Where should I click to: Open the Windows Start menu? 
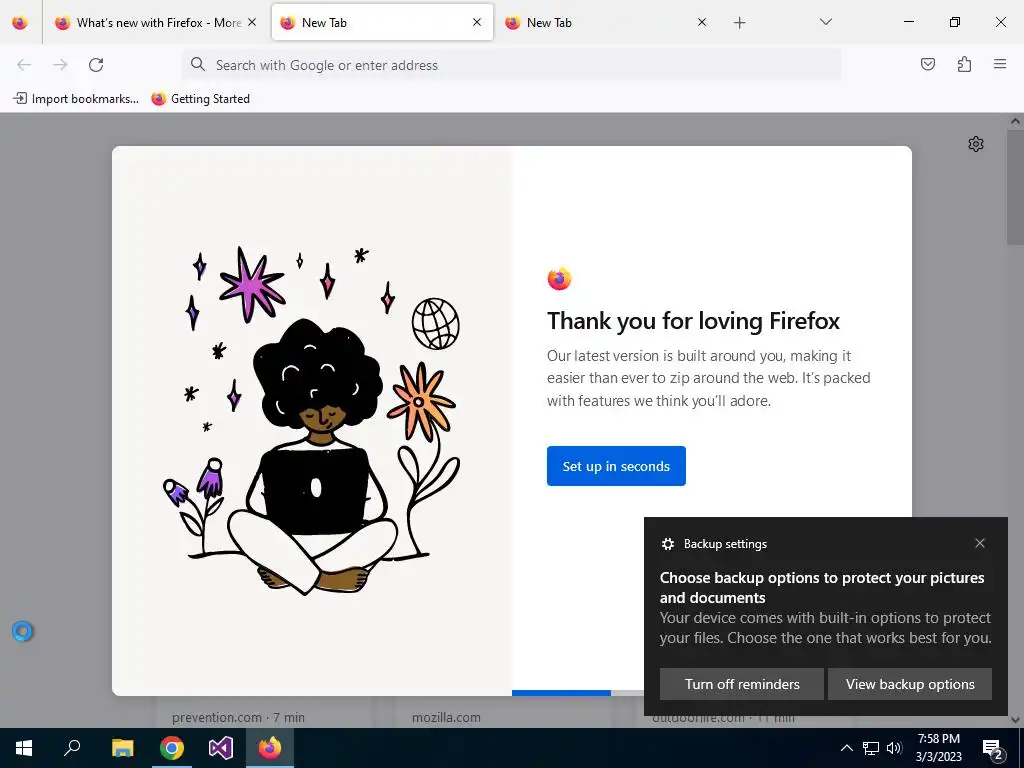[x=24, y=748]
